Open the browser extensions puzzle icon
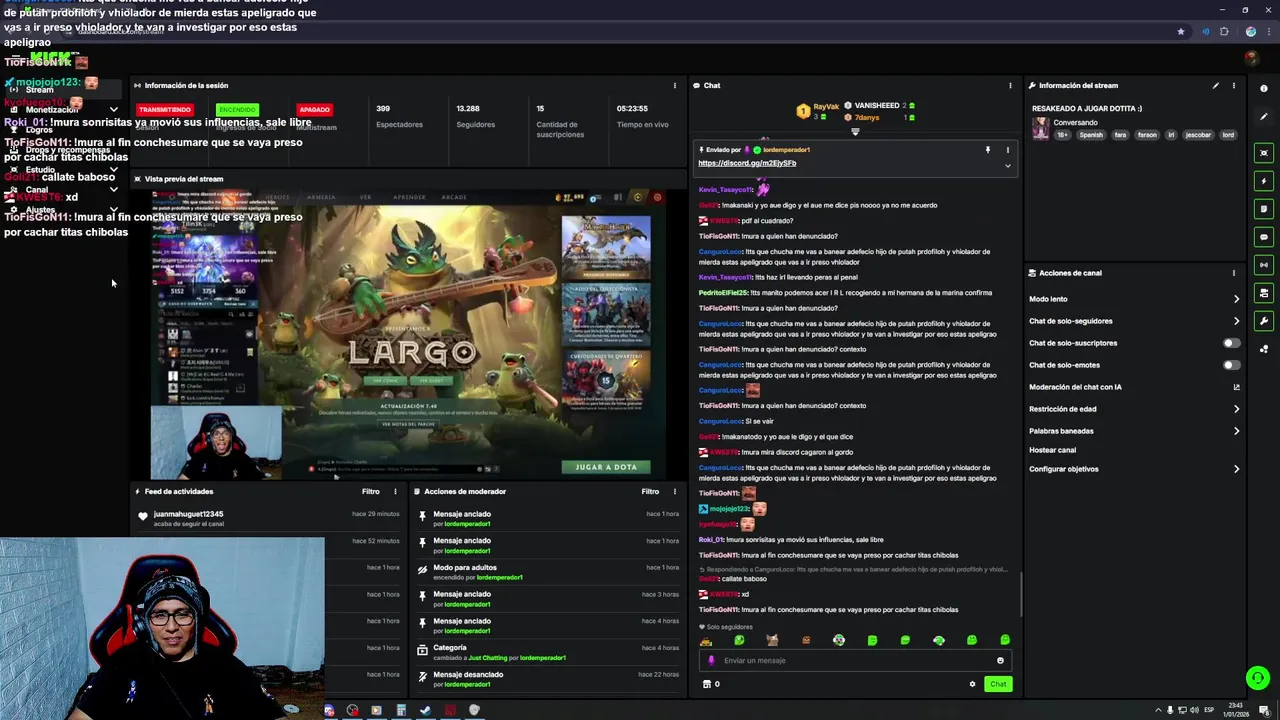Viewport: 1280px width, 720px height. point(1224,32)
